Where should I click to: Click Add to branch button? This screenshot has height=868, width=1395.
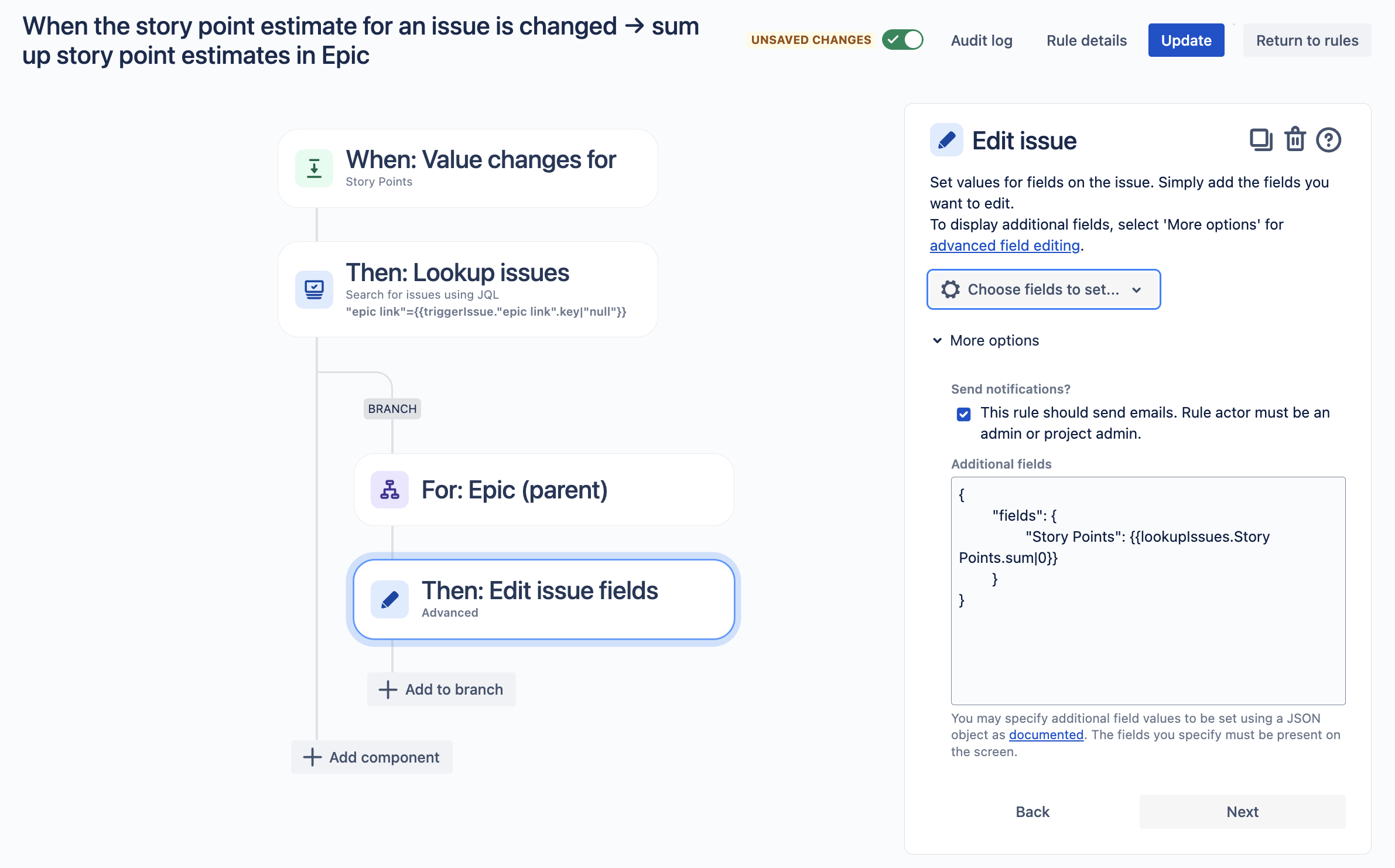tap(442, 689)
